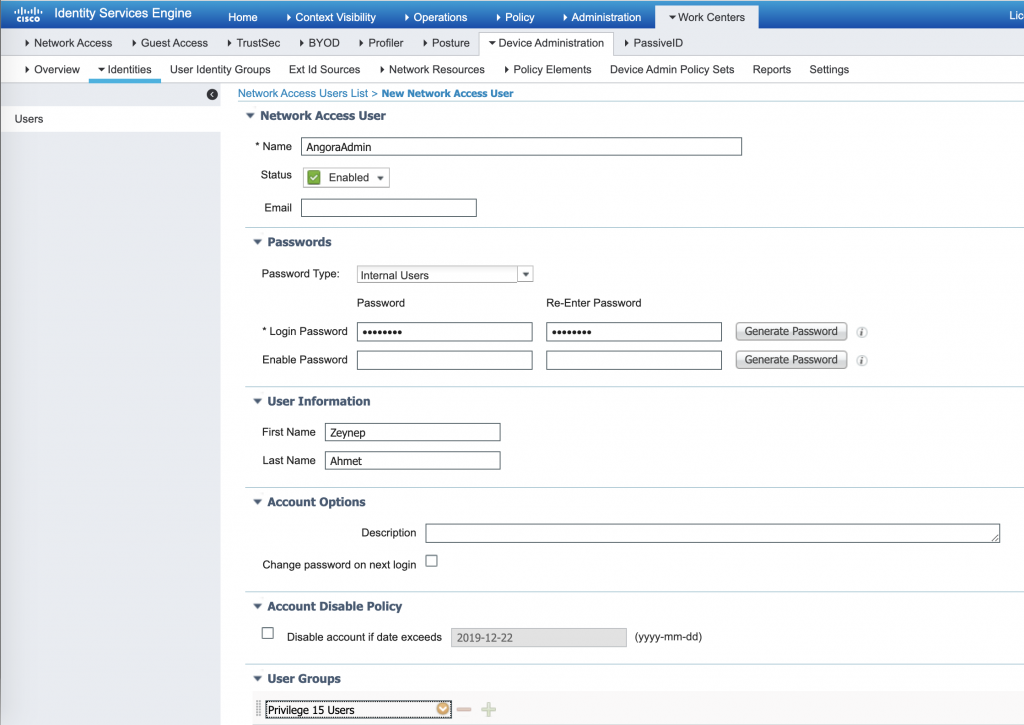Screen dimensions: 1024x725
Task: Click the Enable Password field
Action: (445, 361)
